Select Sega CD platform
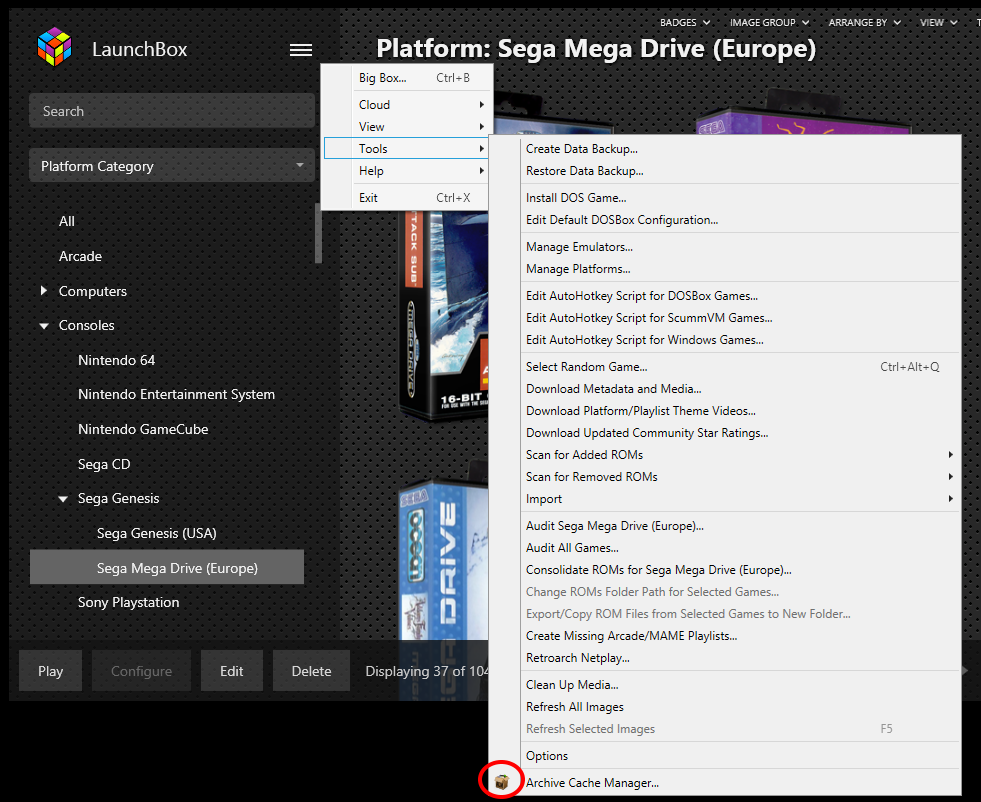981x802 pixels. tap(104, 464)
